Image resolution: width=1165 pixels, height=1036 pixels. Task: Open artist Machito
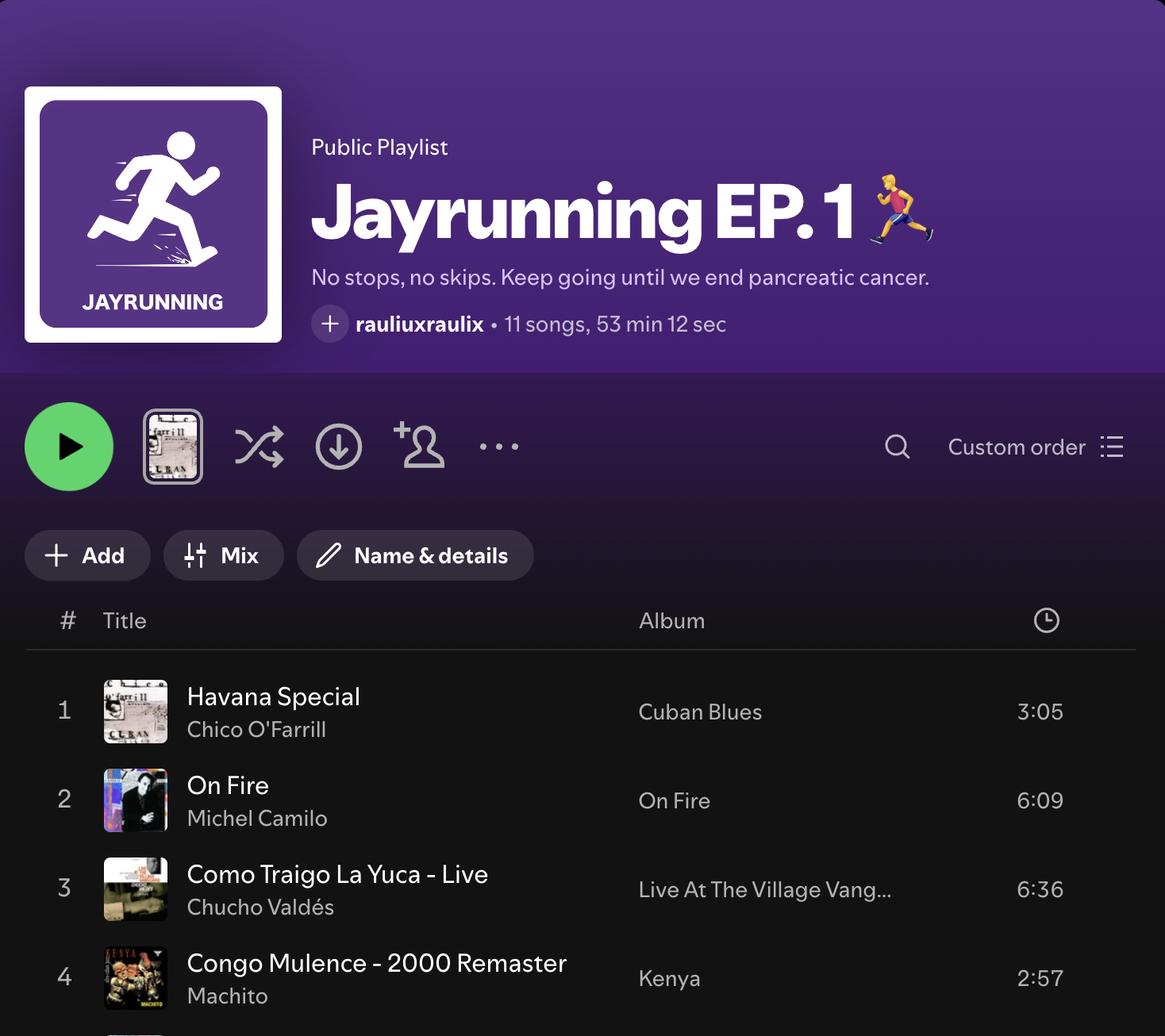(228, 996)
